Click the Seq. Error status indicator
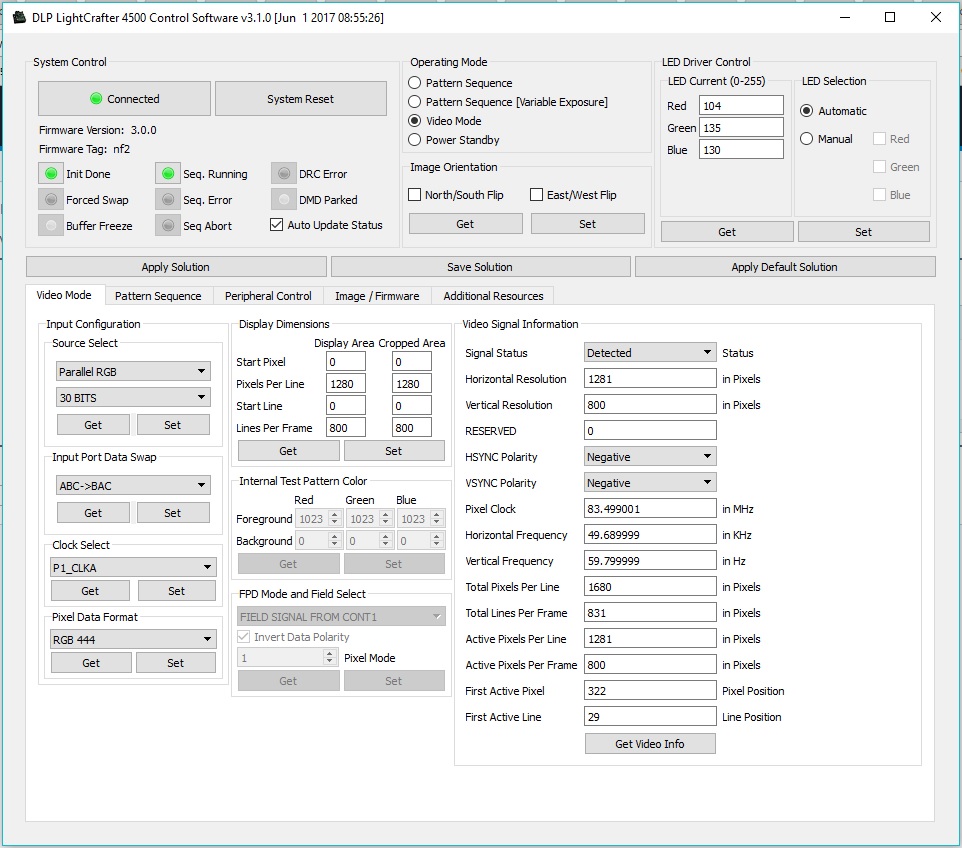 167,199
